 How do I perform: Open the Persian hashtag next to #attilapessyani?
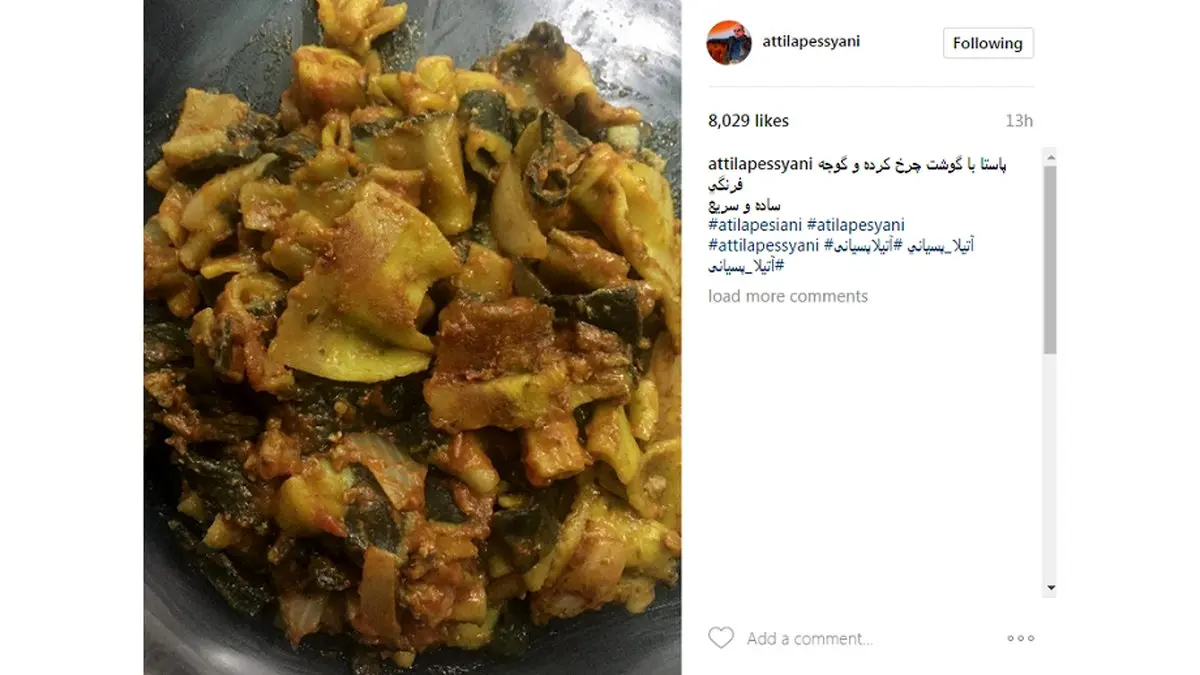click(x=860, y=246)
